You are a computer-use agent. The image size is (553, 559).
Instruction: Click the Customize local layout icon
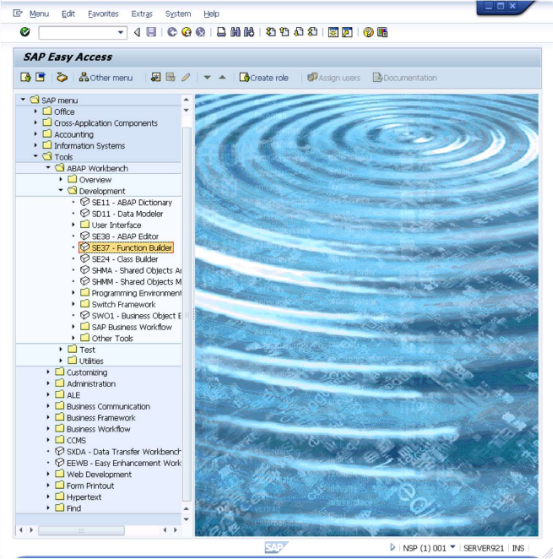coord(382,32)
